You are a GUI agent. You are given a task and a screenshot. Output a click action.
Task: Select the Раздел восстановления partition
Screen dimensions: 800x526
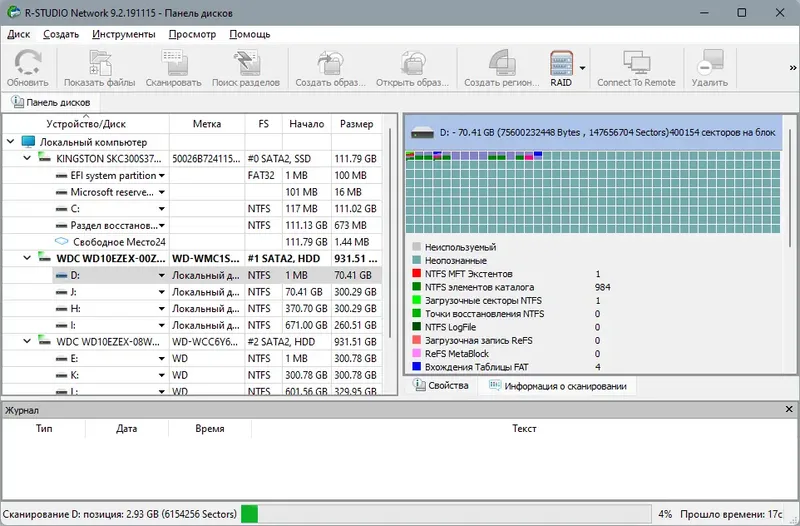192,226
